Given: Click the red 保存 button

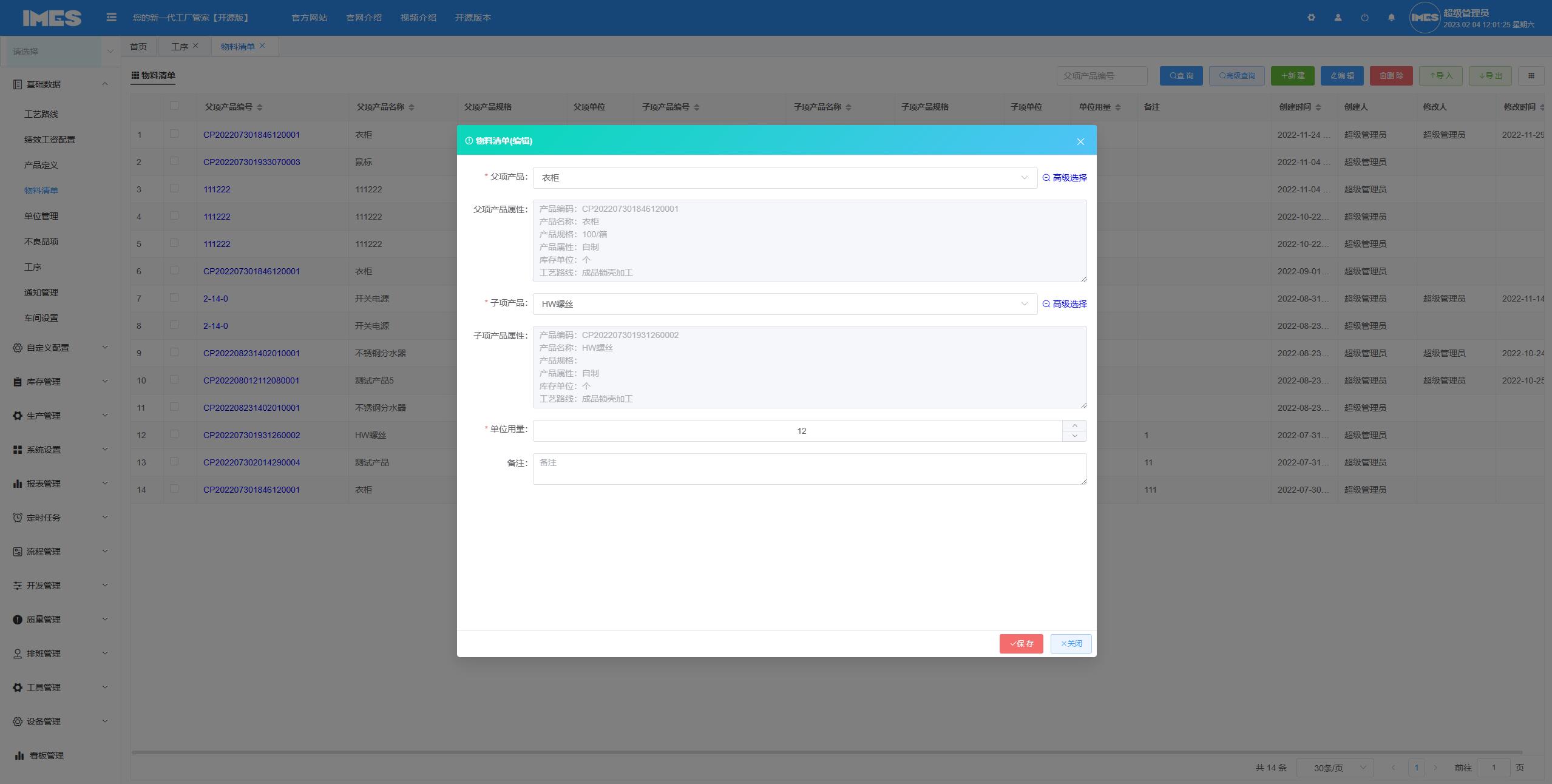Looking at the screenshot, I should pyautogui.click(x=1021, y=644).
